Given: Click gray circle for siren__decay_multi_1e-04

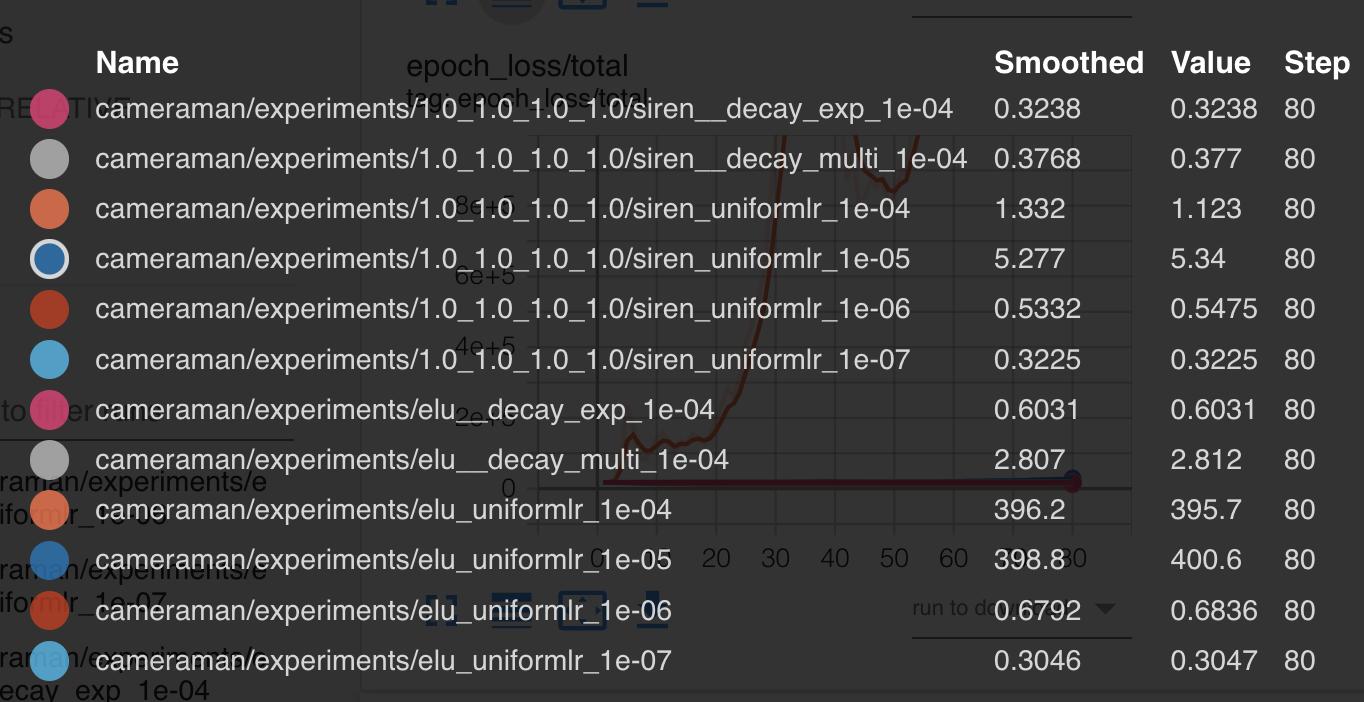Looking at the screenshot, I should coord(50,158).
